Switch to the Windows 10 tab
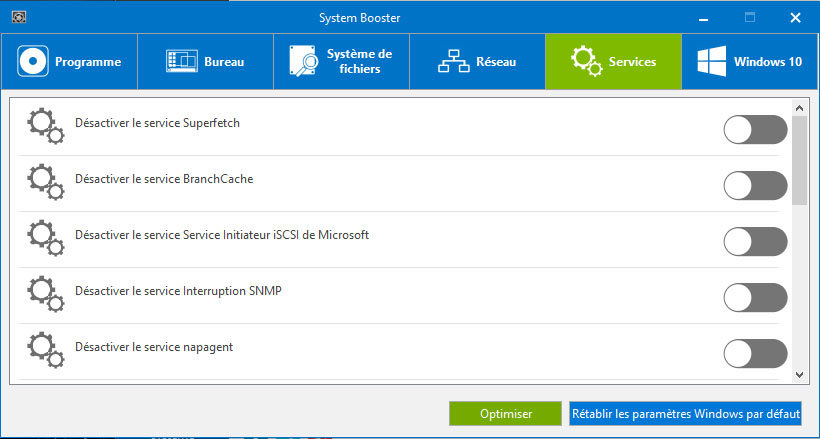The height and width of the screenshot is (439, 820). [750, 62]
